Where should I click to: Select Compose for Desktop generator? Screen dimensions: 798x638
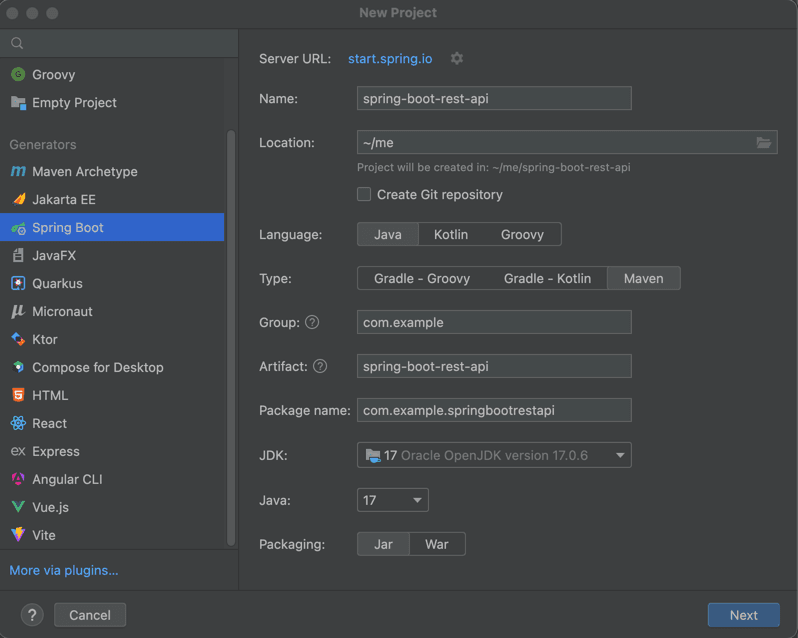112,367
